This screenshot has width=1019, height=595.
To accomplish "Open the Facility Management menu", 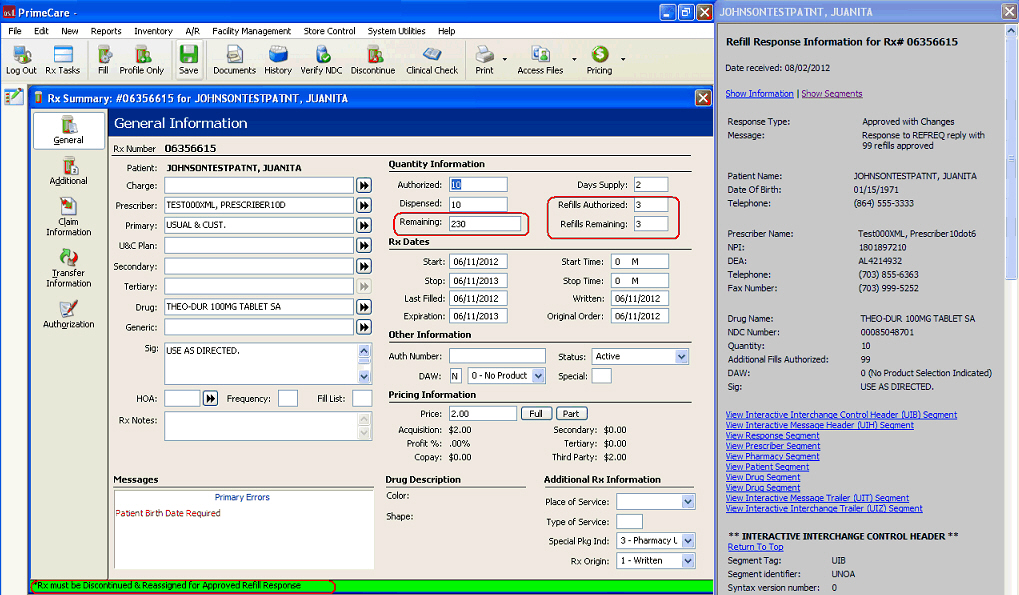I will pos(251,31).
